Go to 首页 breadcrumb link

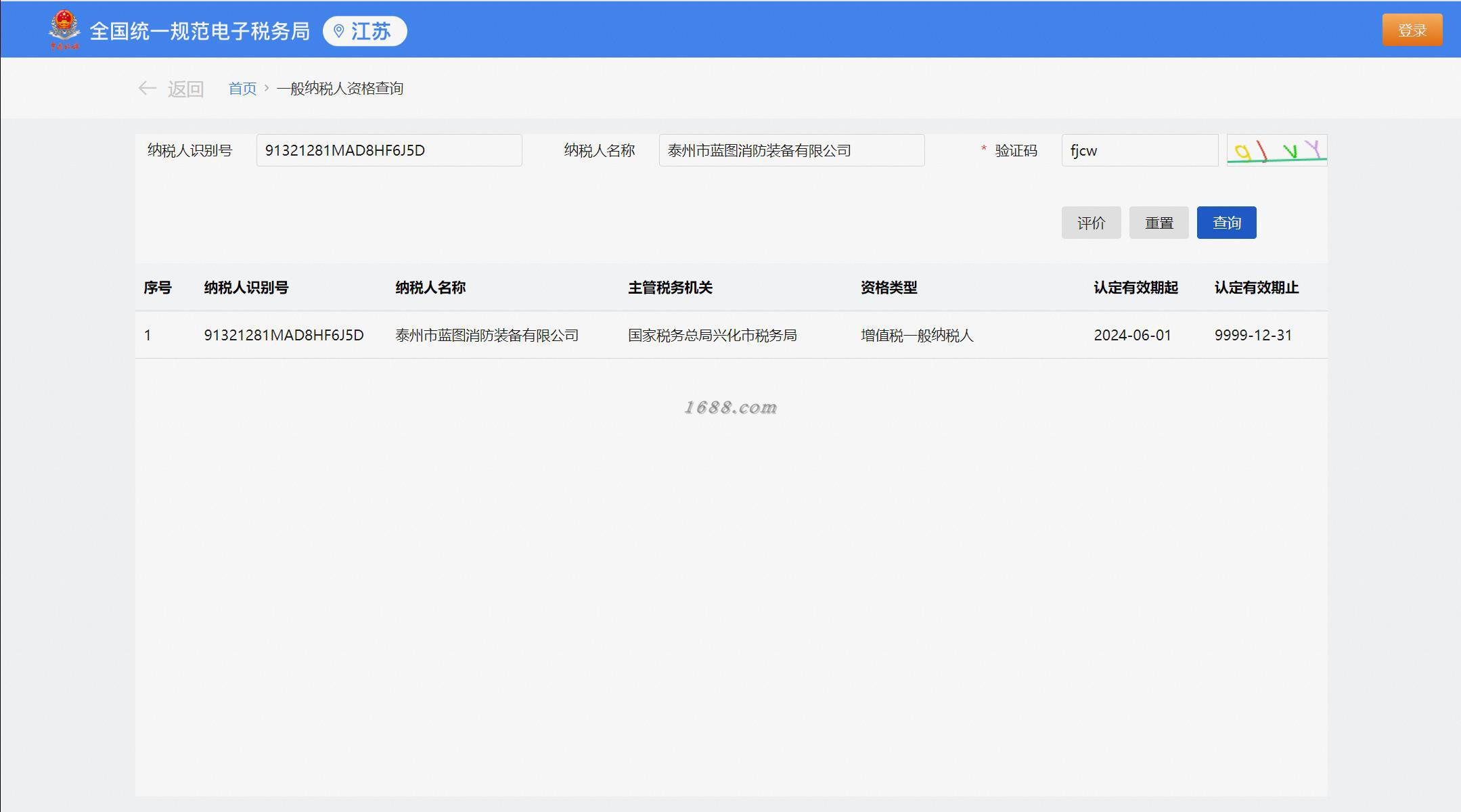click(242, 89)
